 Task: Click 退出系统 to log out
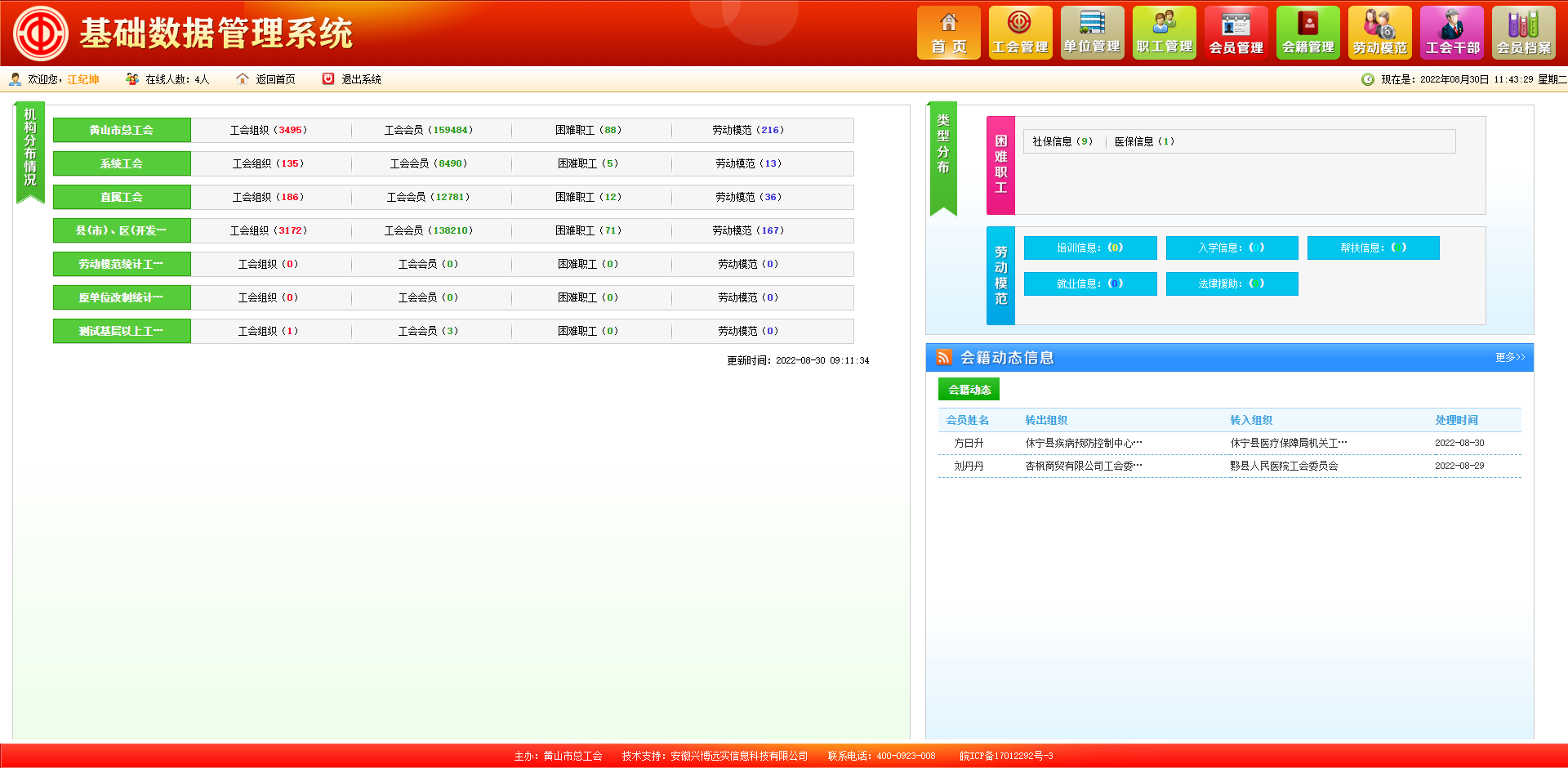(x=360, y=79)
